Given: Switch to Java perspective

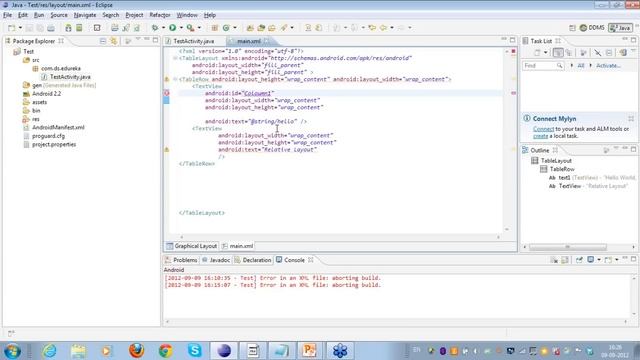Looking at the screenshot, I should tap(620, 28).
